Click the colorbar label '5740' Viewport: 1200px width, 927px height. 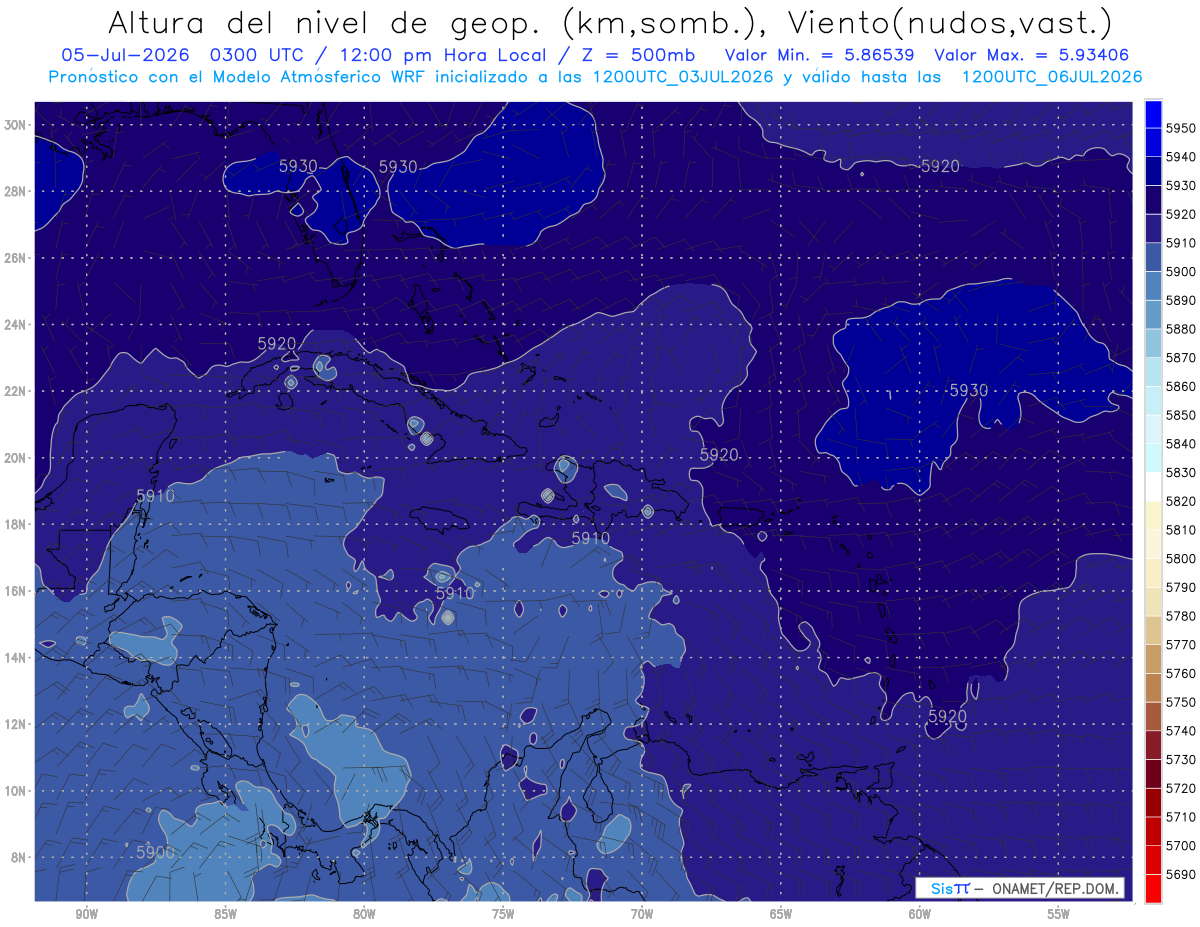[x=1180, y=731]
